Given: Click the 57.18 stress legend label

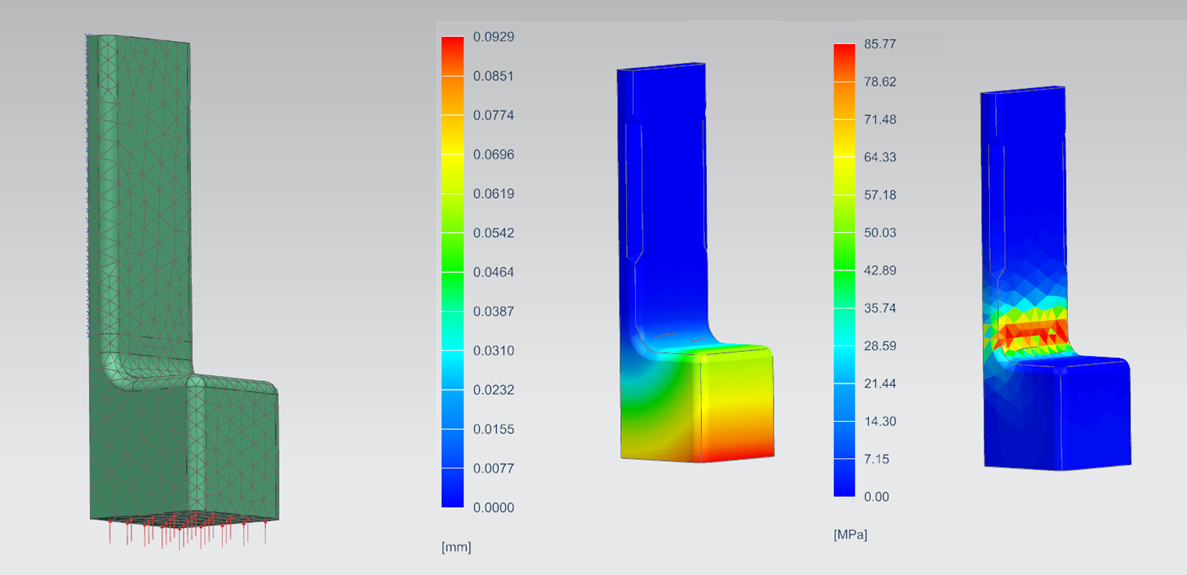Looking at the screenshot, I should coord(880,195).
